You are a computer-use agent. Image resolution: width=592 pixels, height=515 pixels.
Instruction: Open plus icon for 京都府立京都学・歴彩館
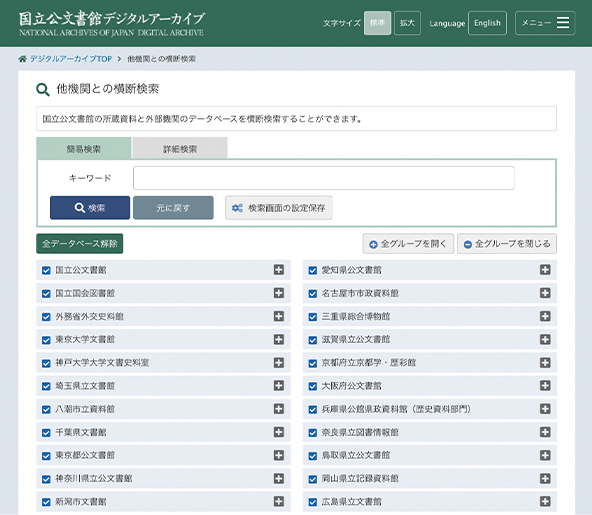(x=545, y=362)
